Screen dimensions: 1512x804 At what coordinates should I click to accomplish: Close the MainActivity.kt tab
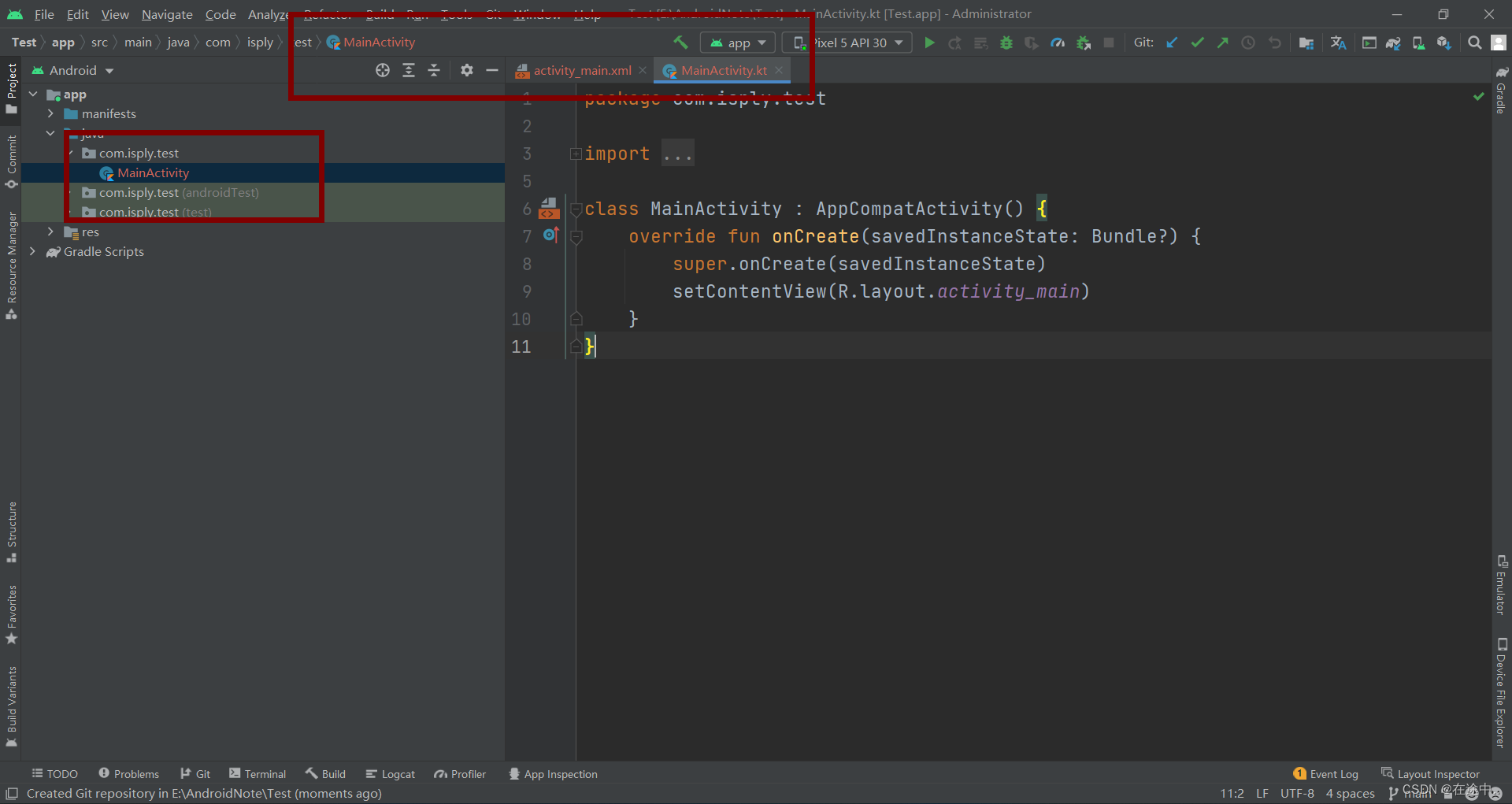click(x=779, y=70)
